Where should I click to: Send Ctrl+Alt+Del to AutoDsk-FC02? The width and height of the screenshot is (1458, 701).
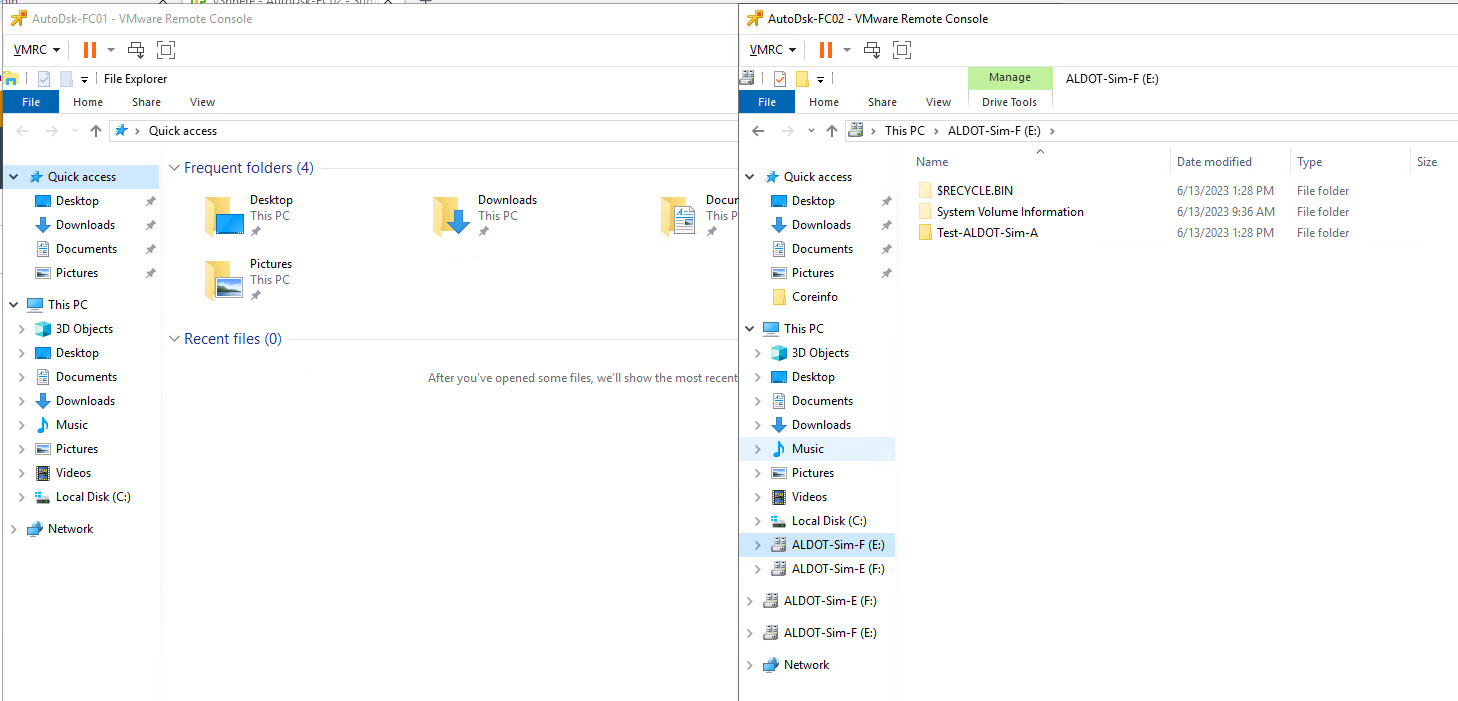pyautogui.click(x=872, y=49)
